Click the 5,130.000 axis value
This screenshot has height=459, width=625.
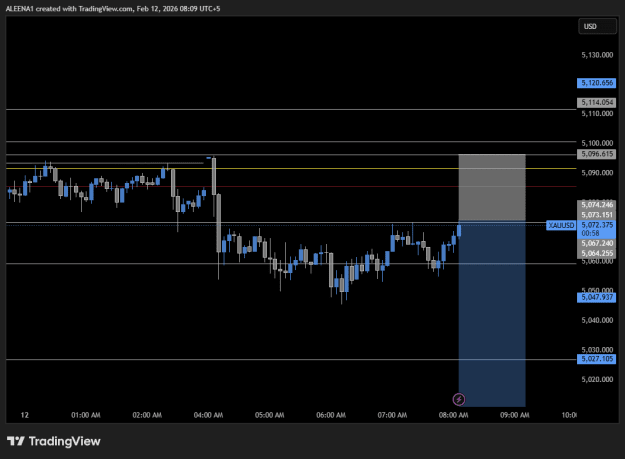click(597, 55)
